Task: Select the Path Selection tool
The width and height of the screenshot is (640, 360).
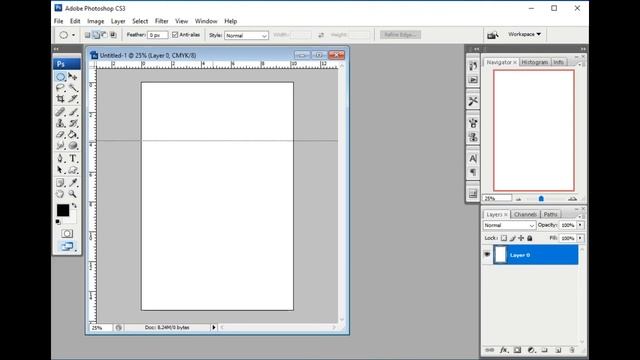Action: (60, 170)
